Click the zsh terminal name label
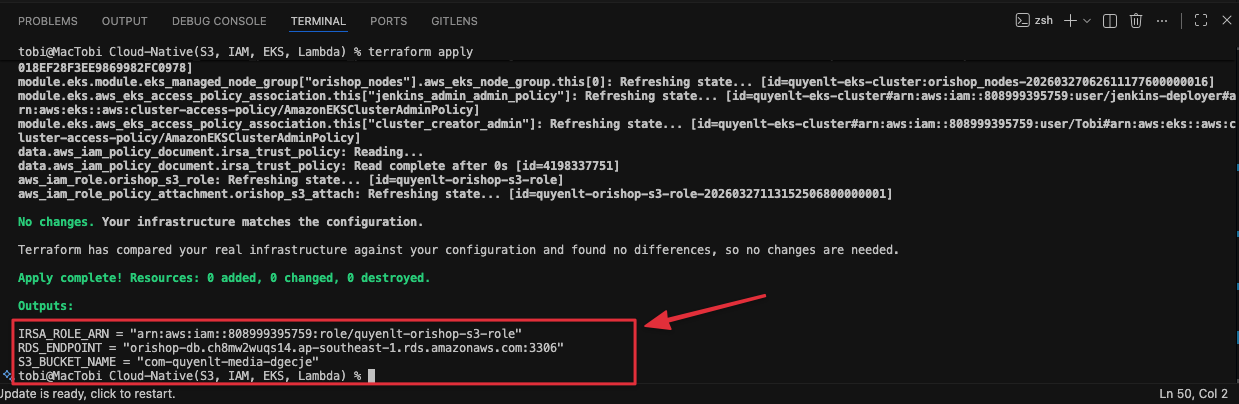 coord(1045,20)
